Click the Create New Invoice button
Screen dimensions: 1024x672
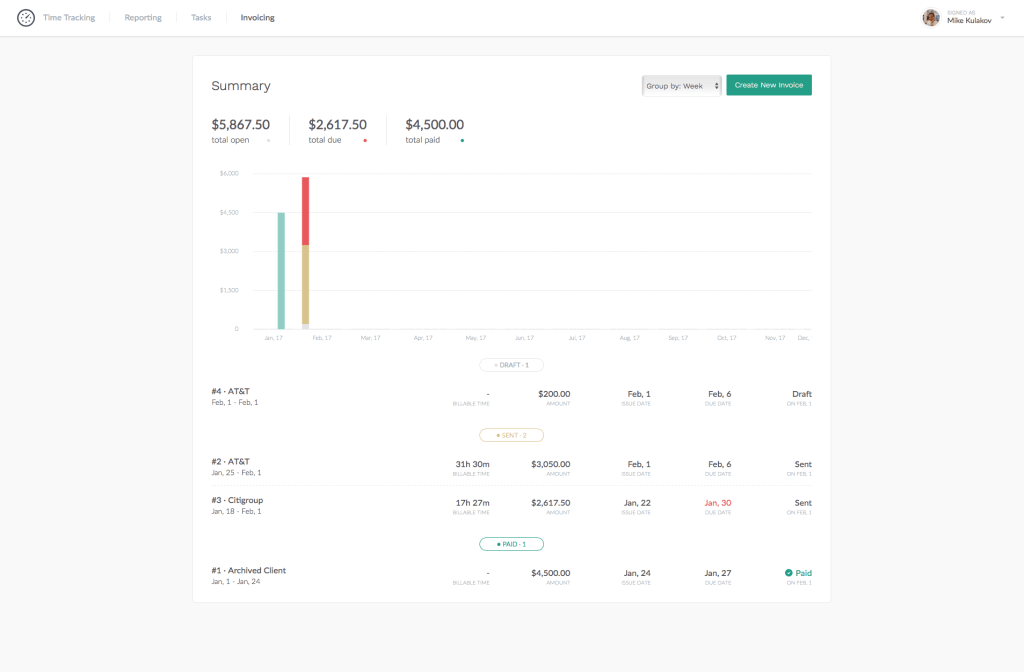click(768, 85)
